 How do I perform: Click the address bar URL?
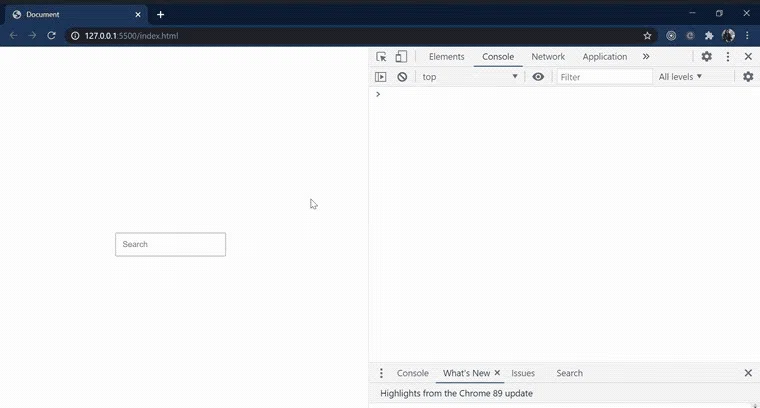[x=131, y=36]
